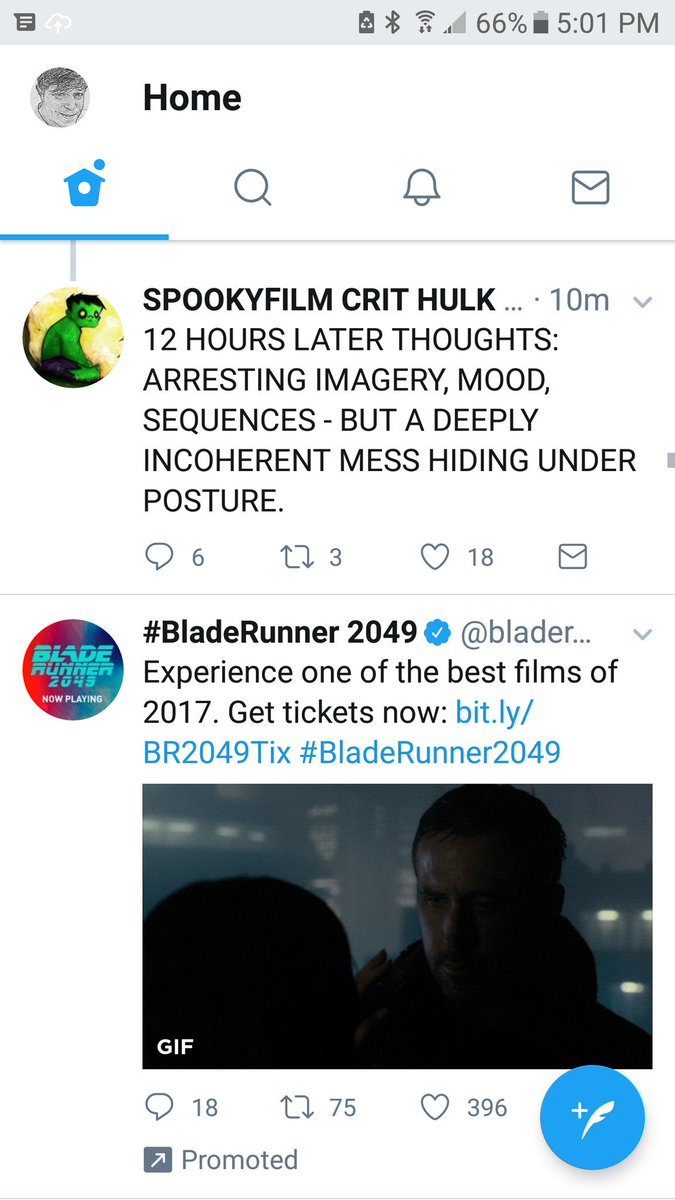Expand the Film Crit Hulk tweet options chevron
The width and height of the screenshot is (675, 1200).
[643, 301]
